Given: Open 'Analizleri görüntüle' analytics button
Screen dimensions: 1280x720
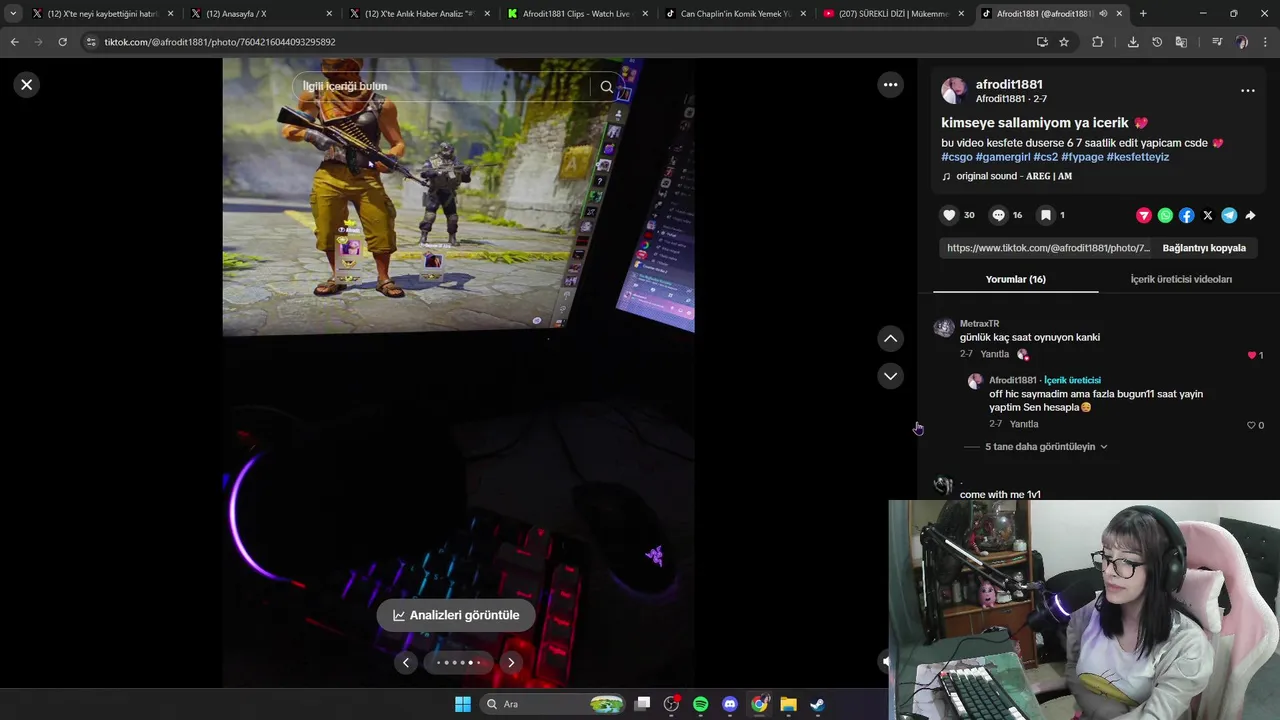Looking at the screenshot, I should pyautogui.click(x=455, y=615).
